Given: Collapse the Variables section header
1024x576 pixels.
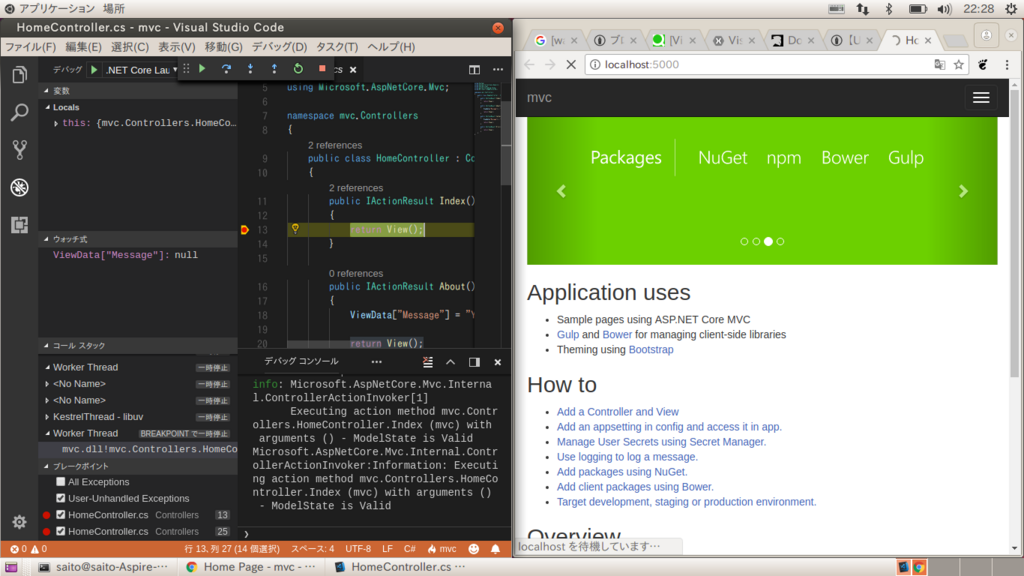Looking at the screenshot, I should [46, 91].
